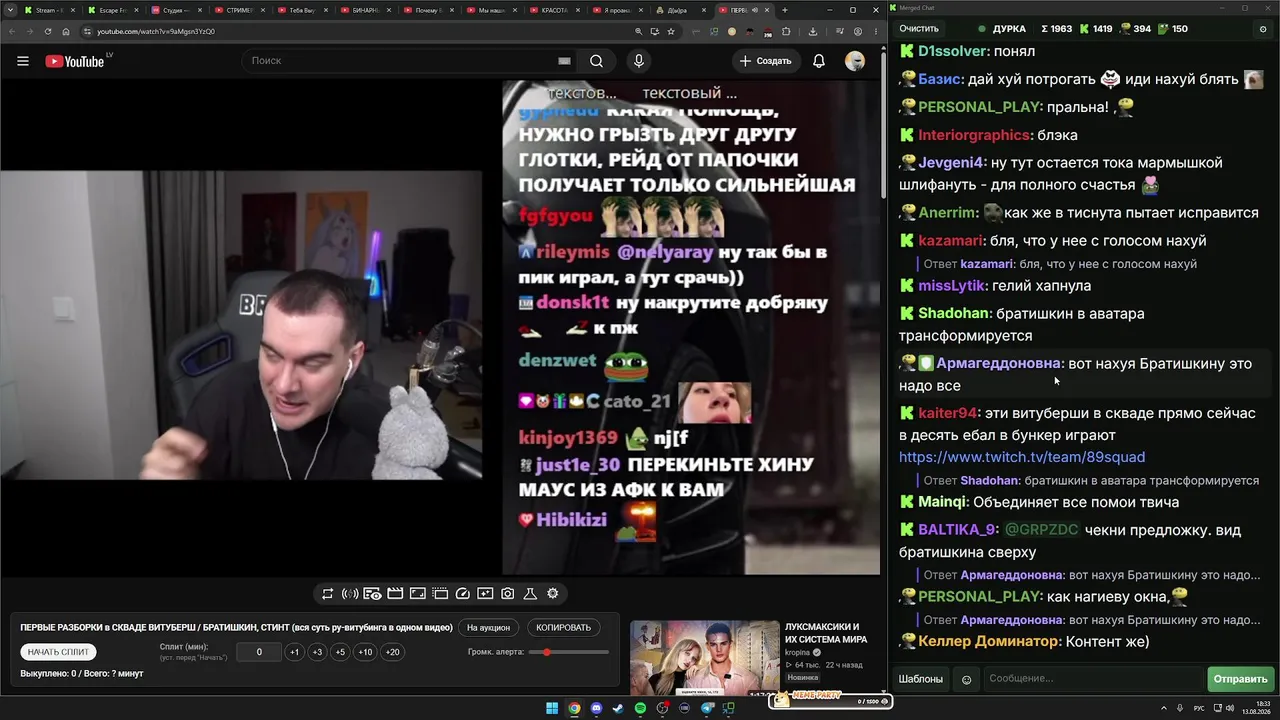This screenshot has height=720, width=1280.
Task: Click the 'КОПИРОВАТЬ' button
Action: [x=564, y=628]
